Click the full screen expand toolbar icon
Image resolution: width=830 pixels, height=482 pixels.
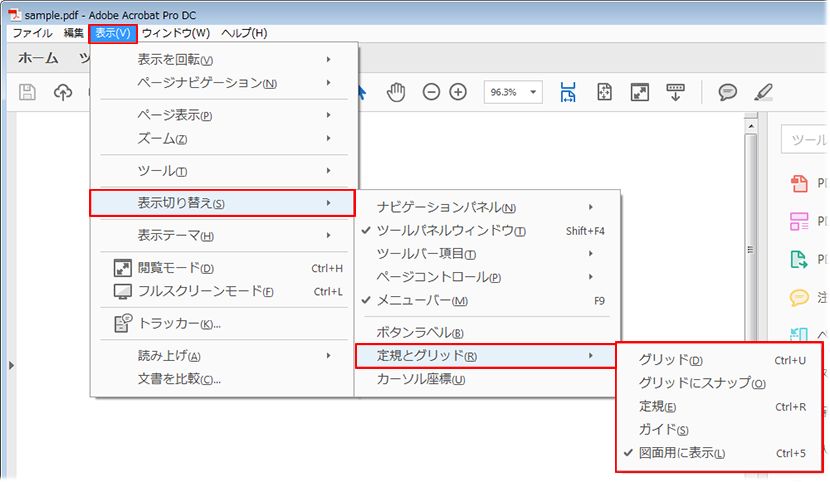639,92
